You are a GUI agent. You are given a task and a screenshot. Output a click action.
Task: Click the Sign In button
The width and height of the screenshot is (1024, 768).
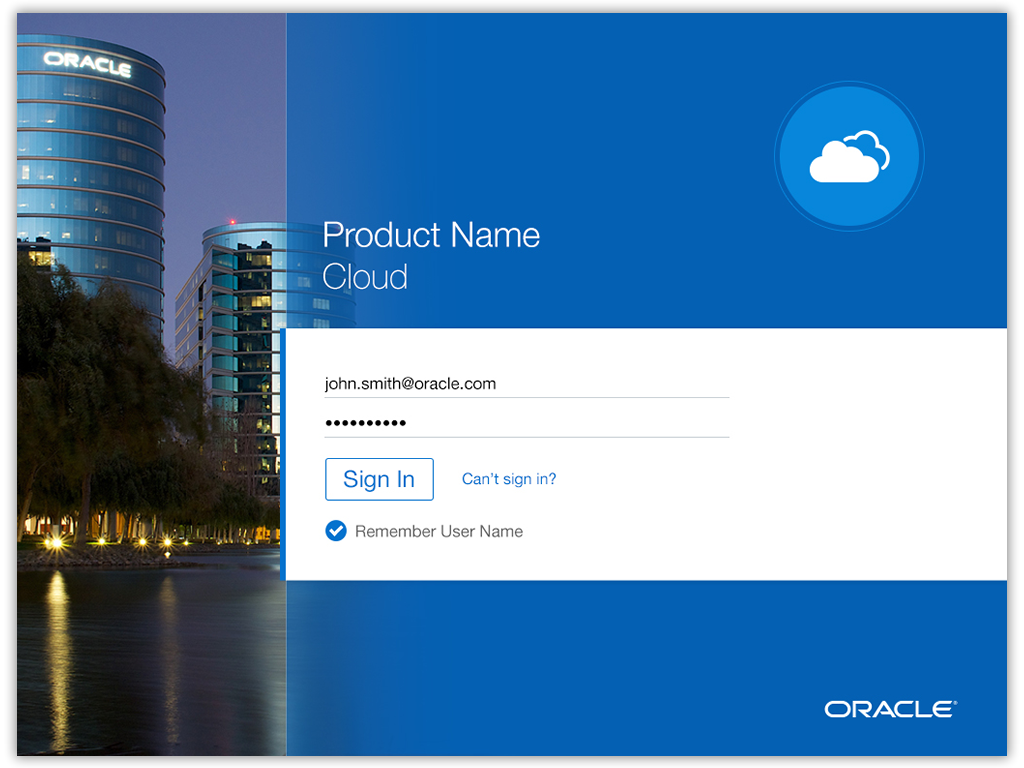point(379,479)
